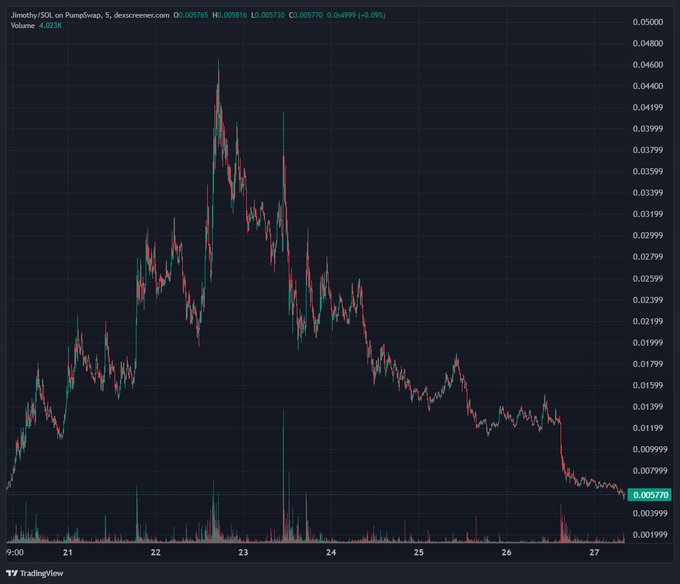
Task: Click the 0.003999 price axis label
Action: 649,513
